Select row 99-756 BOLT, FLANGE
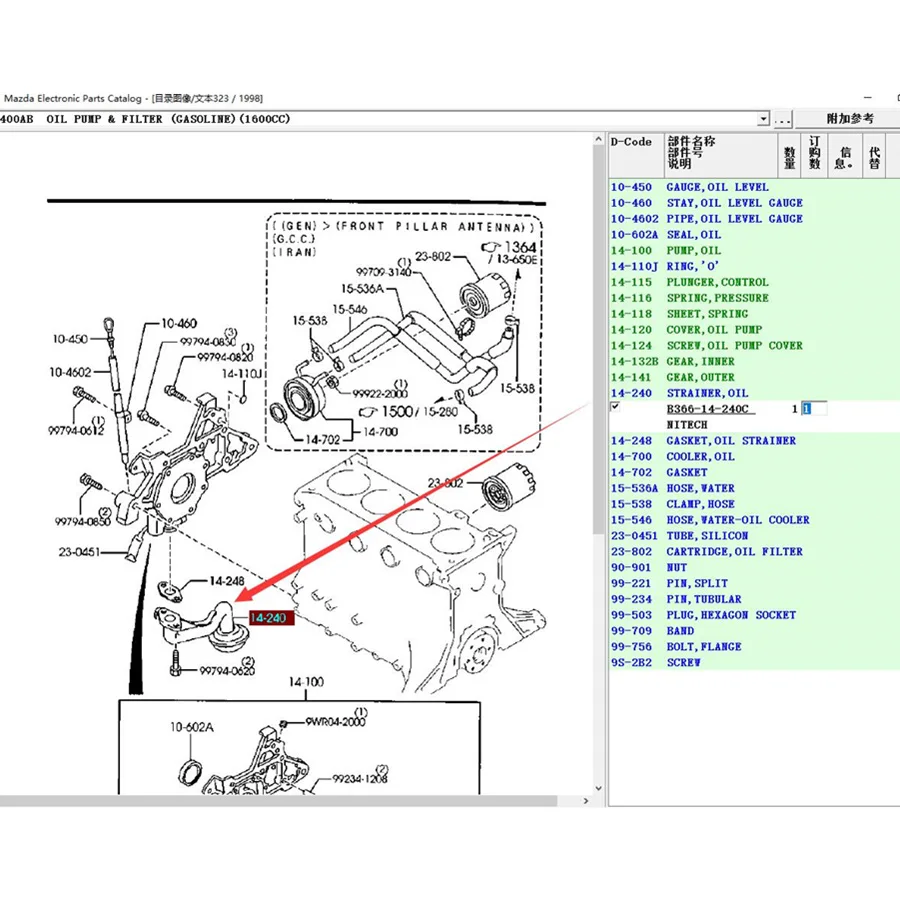 (x=754, y=647)
